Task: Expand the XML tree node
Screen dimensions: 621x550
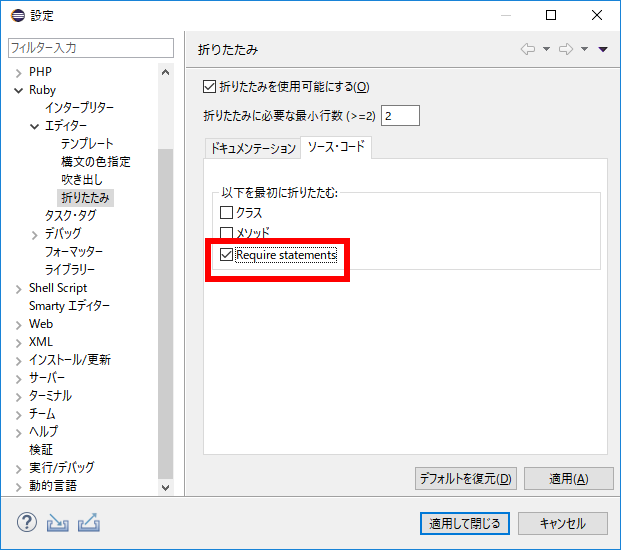Action: click(x=18, y=343)
